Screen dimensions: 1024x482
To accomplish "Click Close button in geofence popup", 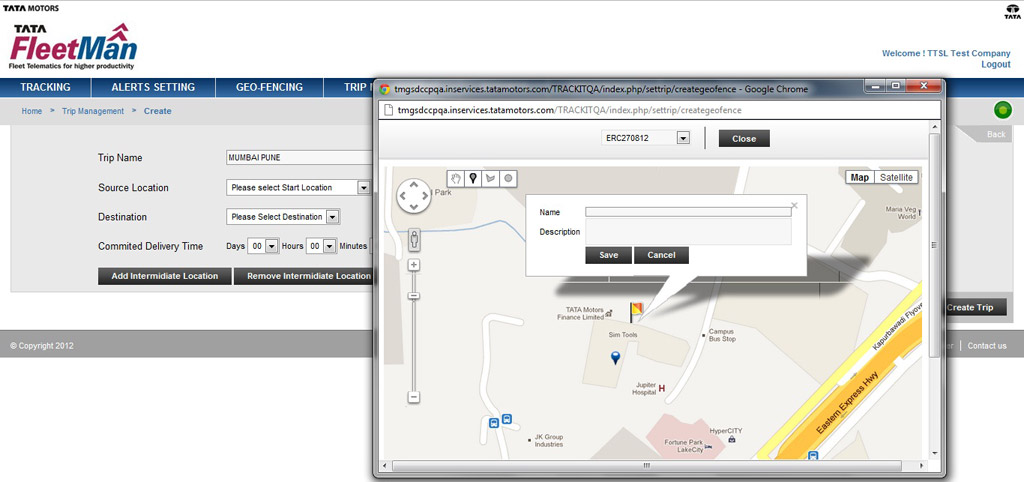I will 744,138.
